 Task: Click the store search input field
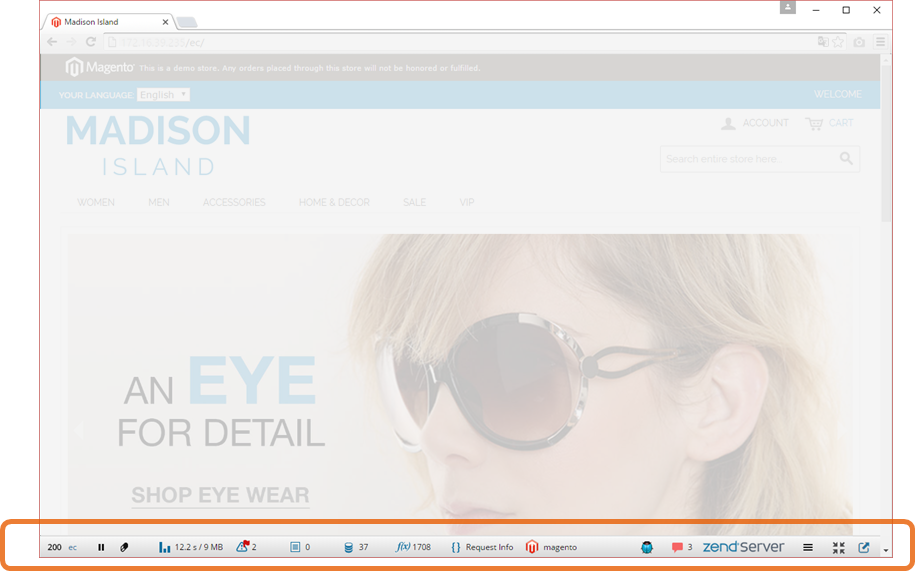(748, 158)
